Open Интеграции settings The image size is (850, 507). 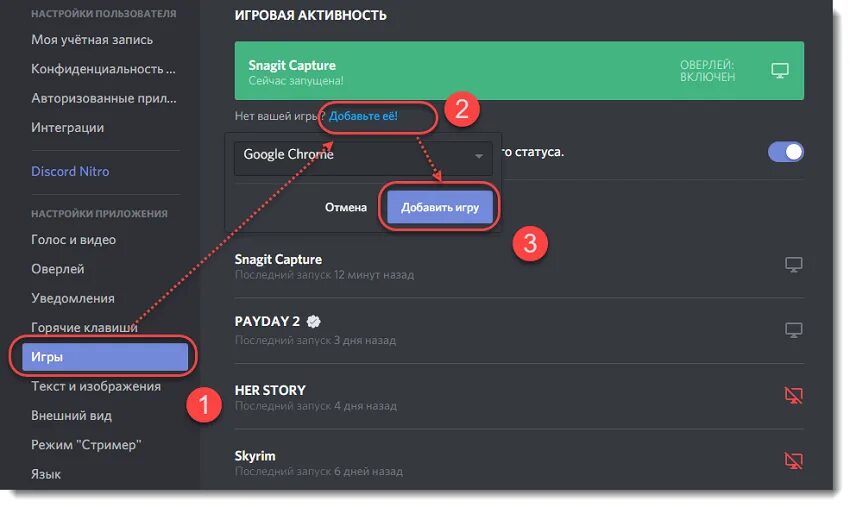[x=68, y=127]
